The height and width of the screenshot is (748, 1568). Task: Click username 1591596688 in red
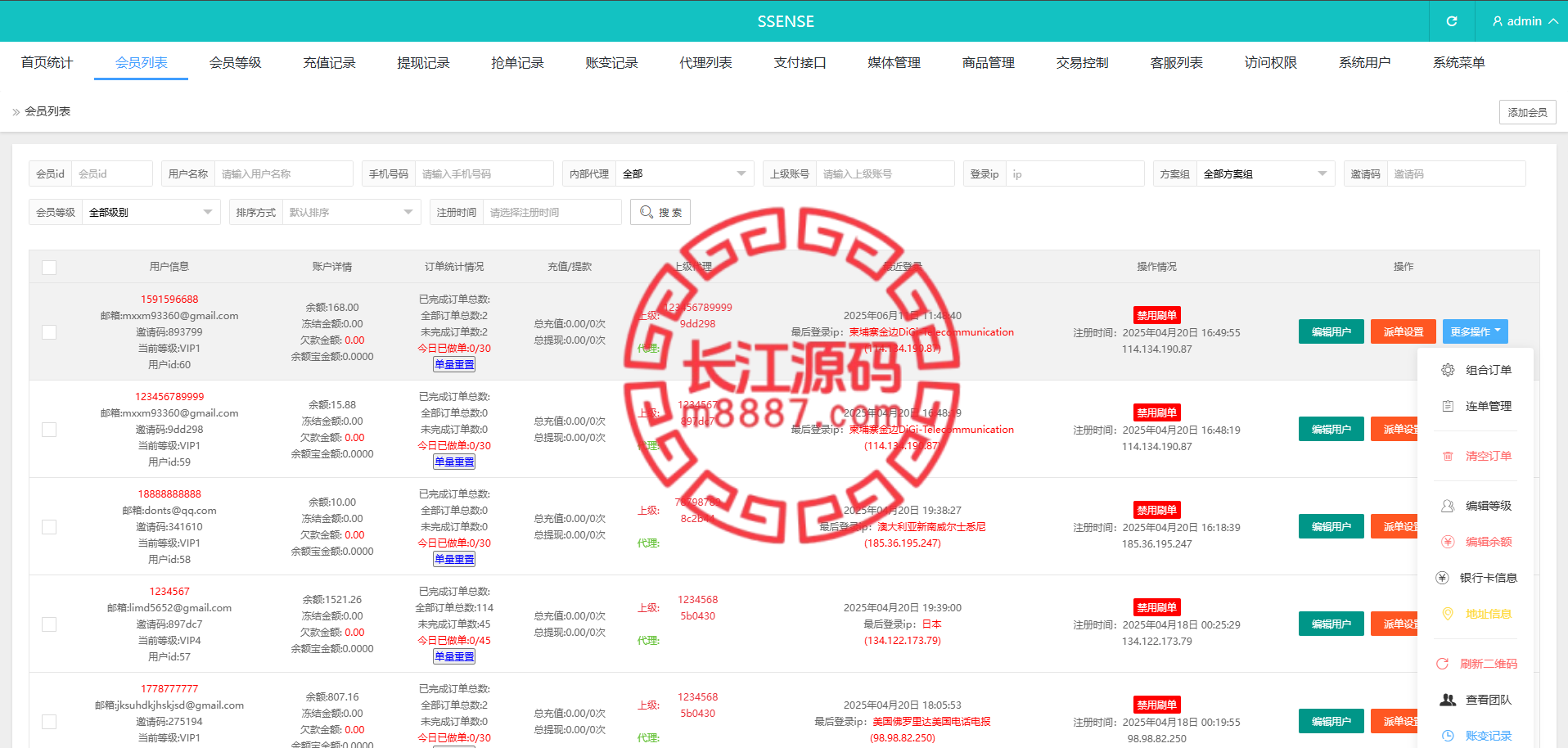(x=169, y=300)
